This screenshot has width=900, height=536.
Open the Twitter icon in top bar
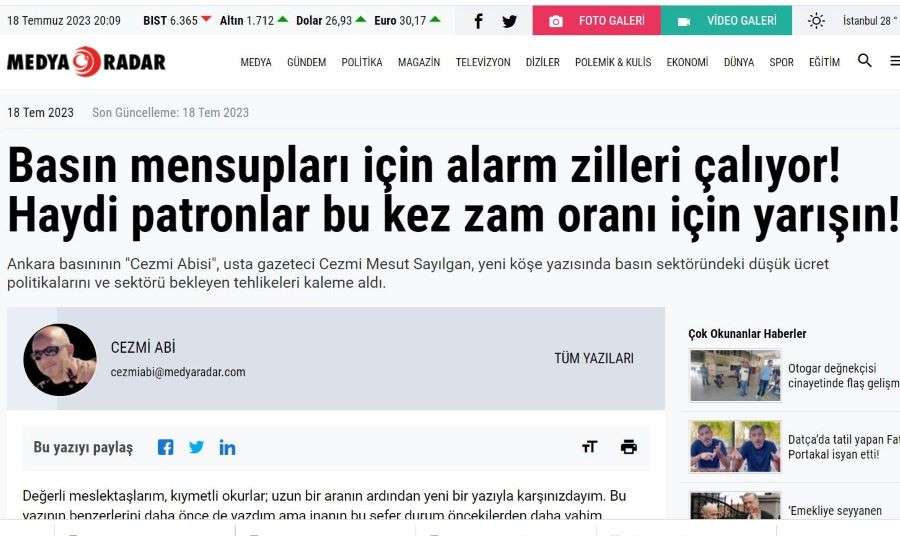(x=509, y=21)
